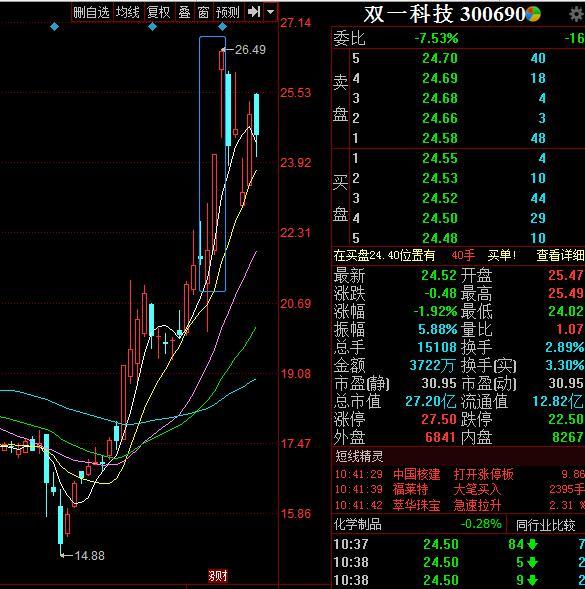Click sell 2 price 24.66
The width and height of the screenshot is (585, 589).
coord(440,118)
